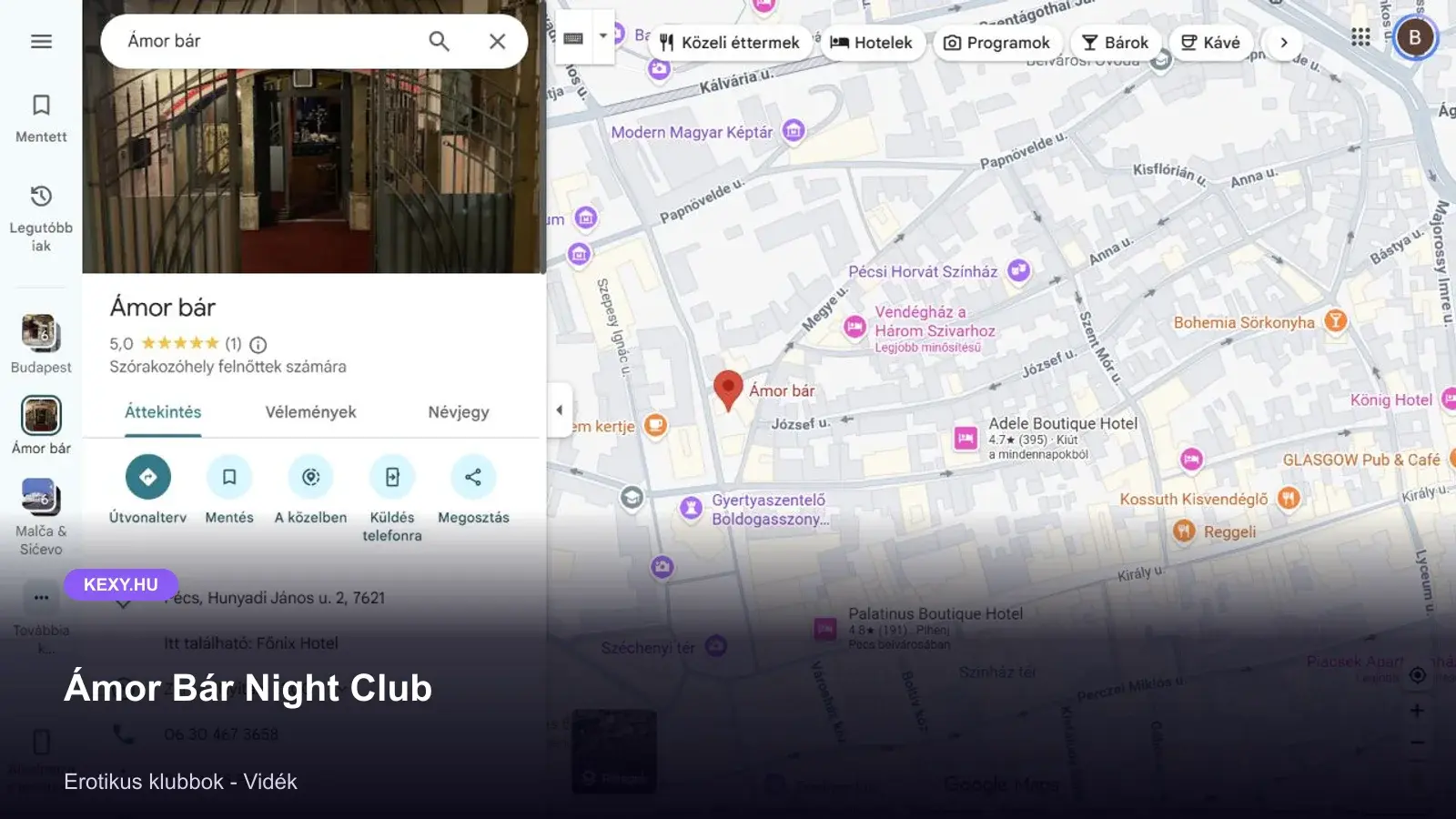Select the Kávé filter chip
The height and width of the screenshot is (819, 1456).
coord(1210,43)
